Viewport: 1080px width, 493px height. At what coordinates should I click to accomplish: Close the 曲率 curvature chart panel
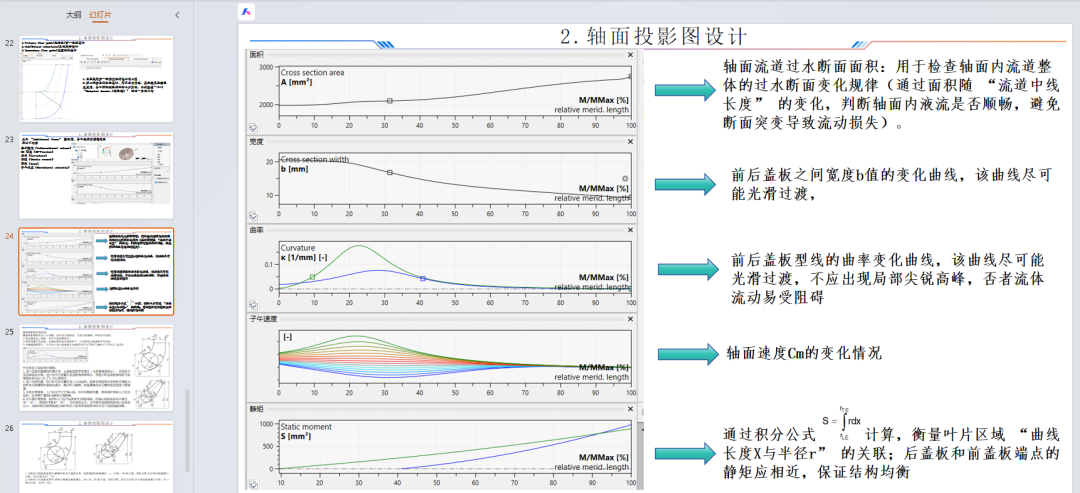[x=631, y=230]
